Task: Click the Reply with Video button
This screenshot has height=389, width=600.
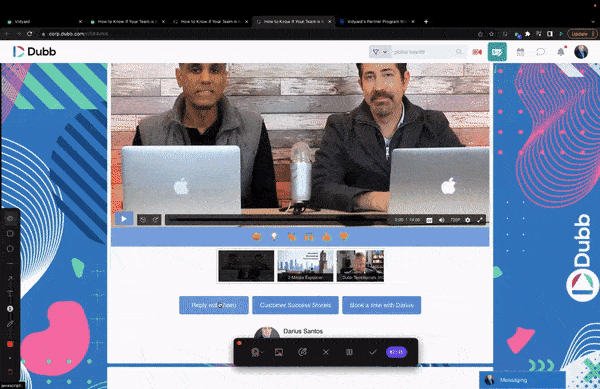Action: pyautogui.click(x=214, y=305)
